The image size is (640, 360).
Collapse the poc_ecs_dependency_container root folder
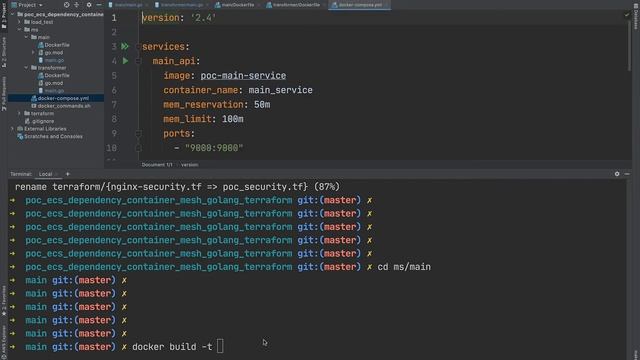(13, 14)
